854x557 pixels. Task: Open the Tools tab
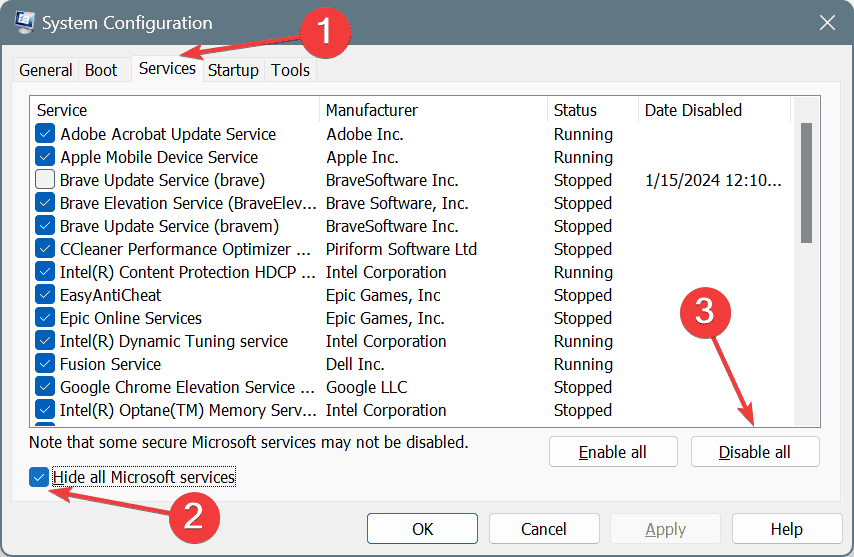(290, 70)
